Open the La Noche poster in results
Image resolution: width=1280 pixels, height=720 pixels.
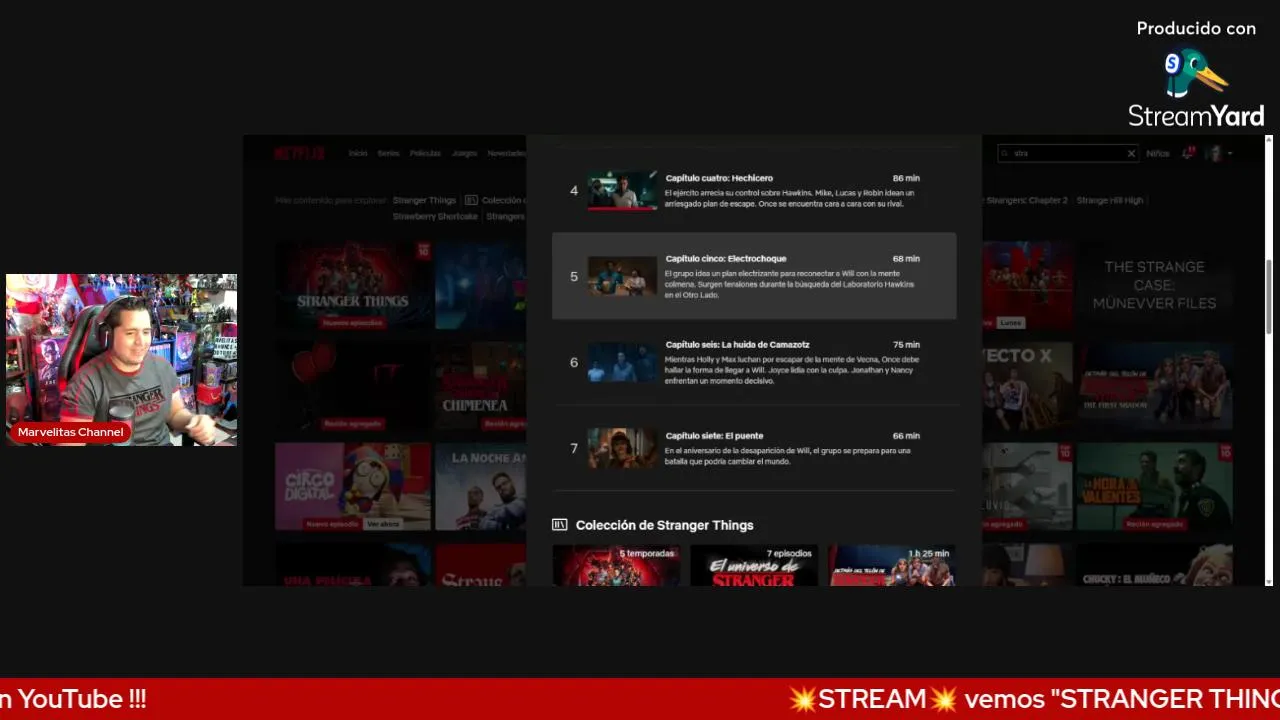482,486
